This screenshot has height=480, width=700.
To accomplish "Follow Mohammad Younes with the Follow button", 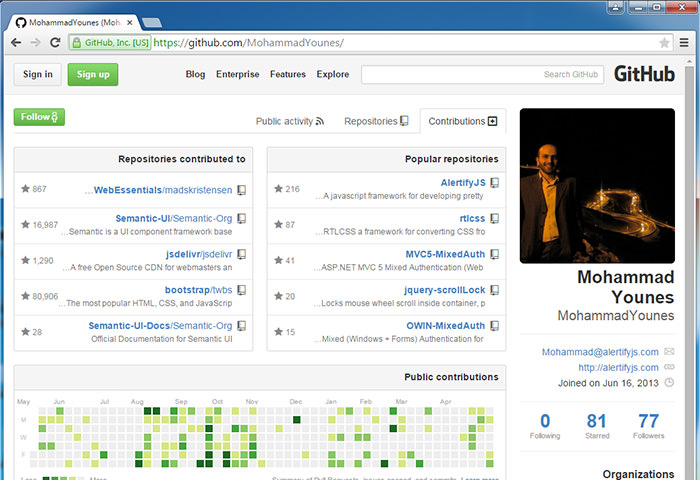I will [x=39, y=117].
